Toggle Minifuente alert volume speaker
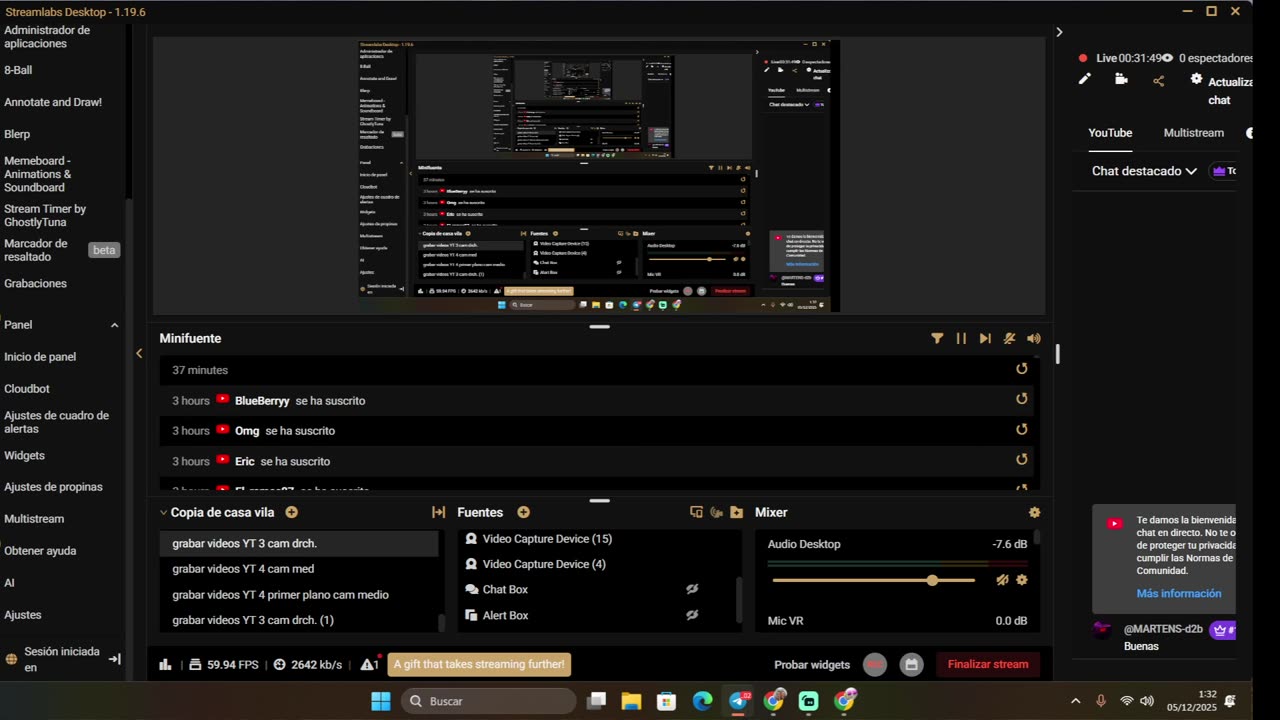 coord(1034,338)
